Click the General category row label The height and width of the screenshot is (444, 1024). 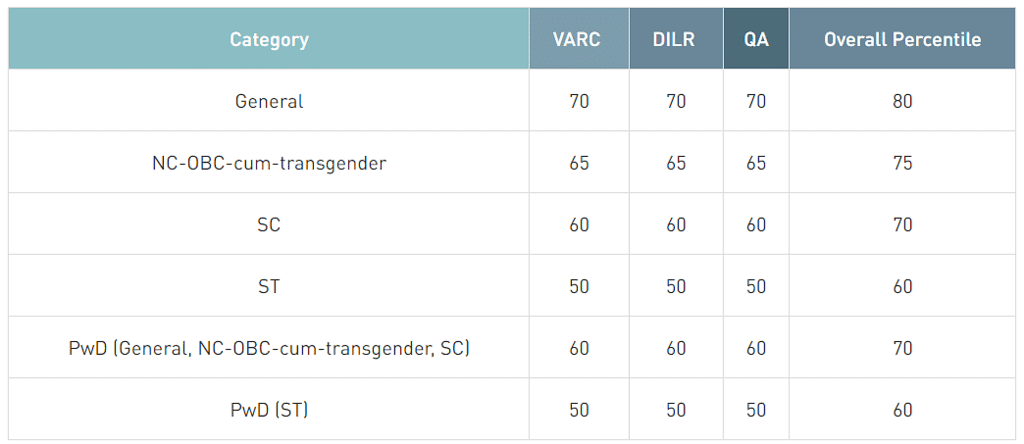[269, 101]
